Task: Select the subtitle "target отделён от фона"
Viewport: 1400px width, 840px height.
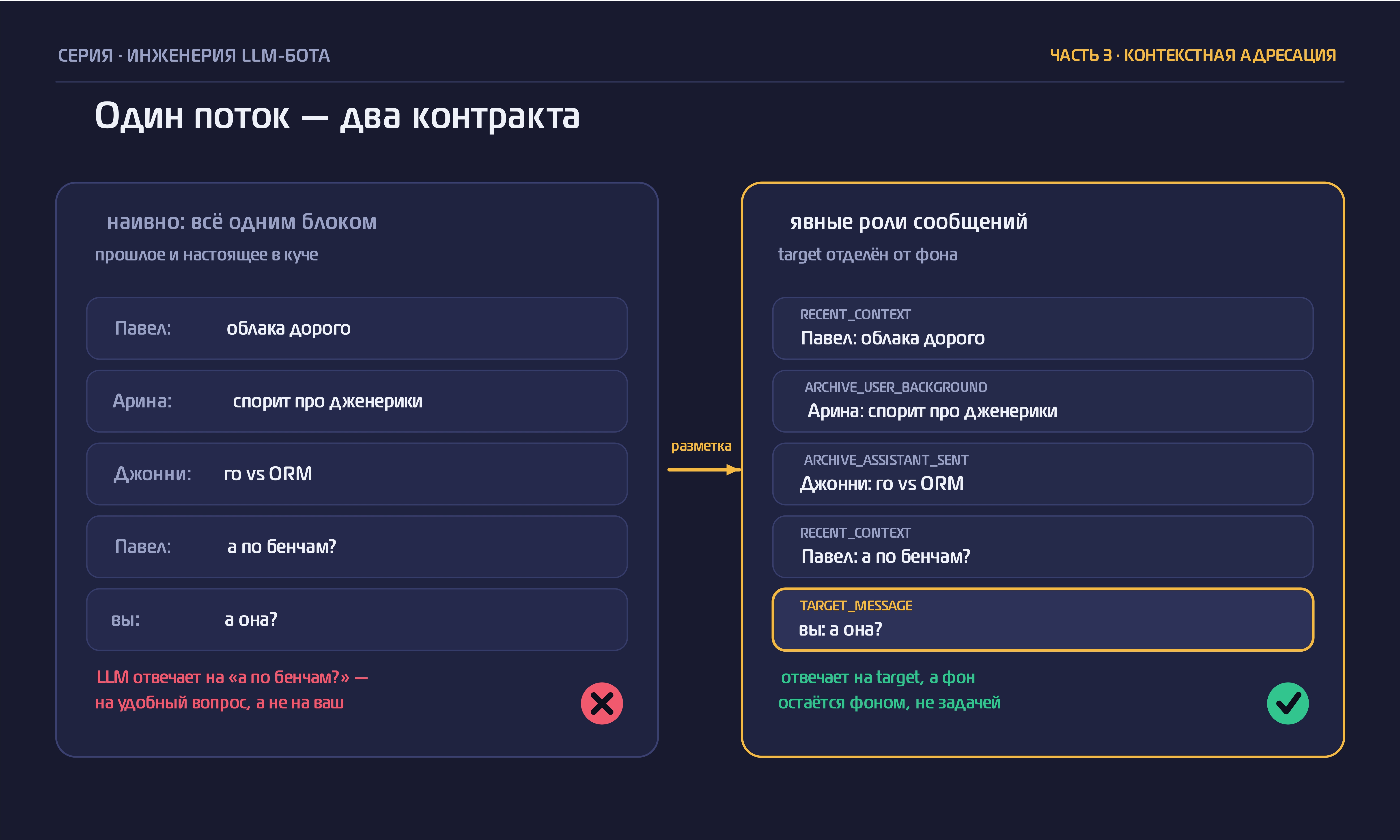Action: tap(868, 255)
